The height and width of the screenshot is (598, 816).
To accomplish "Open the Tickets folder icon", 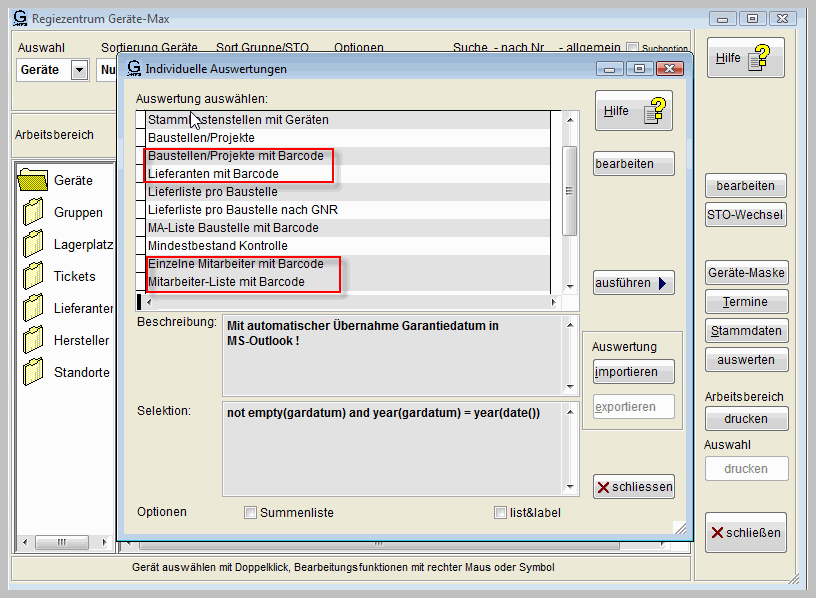I will point(34,276).
